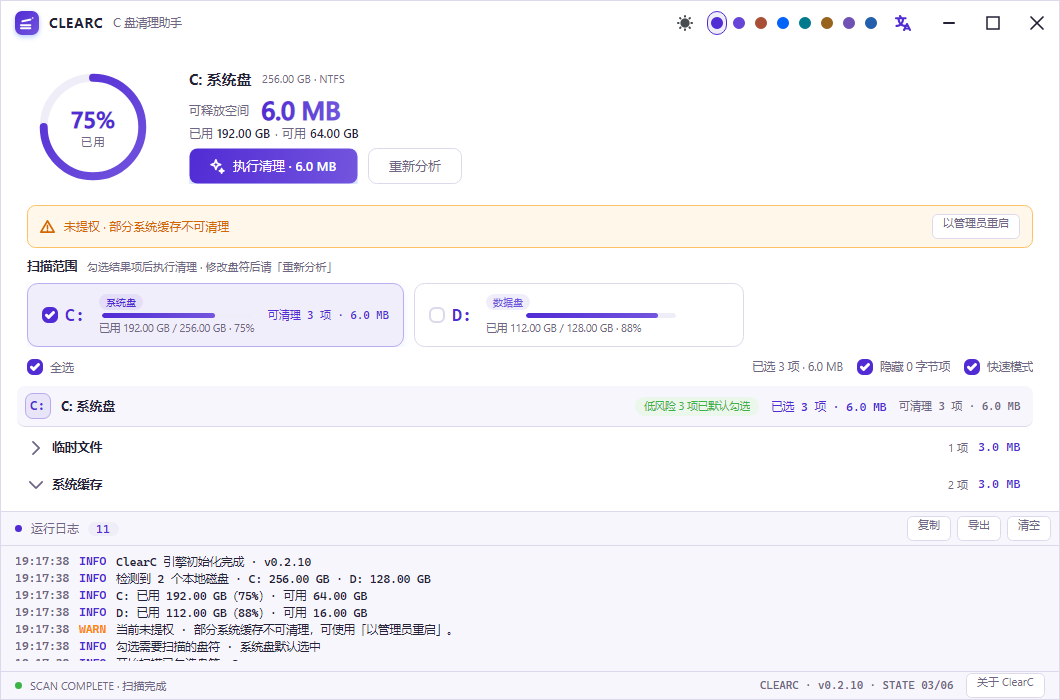Restart with 以管理员重启 button
Screen dimensions: 1060x700
click(975, 226)
